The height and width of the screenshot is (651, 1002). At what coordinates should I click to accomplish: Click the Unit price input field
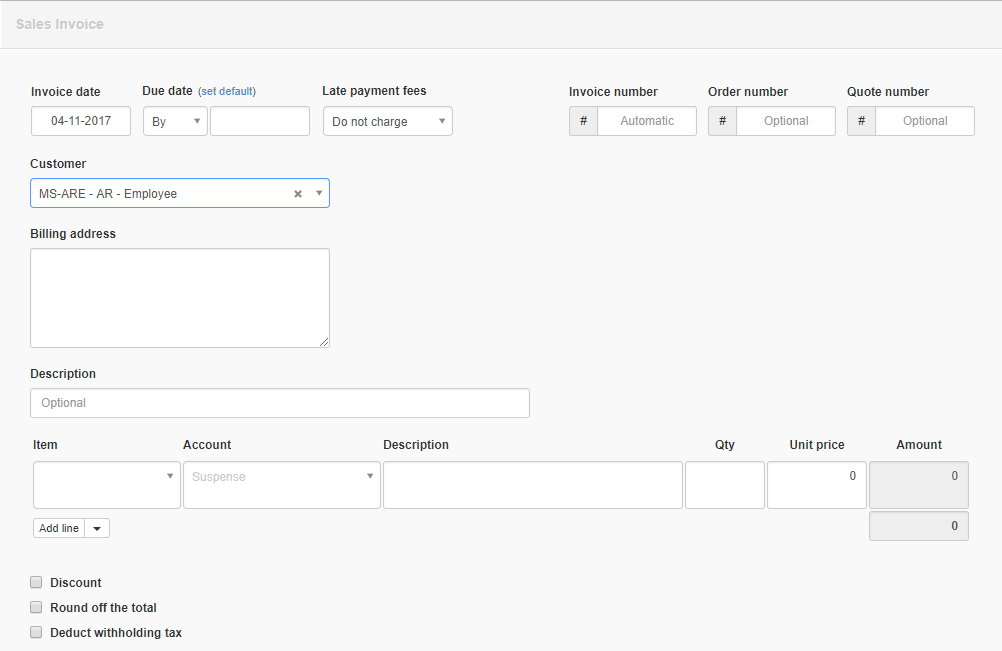click(816, 485)
